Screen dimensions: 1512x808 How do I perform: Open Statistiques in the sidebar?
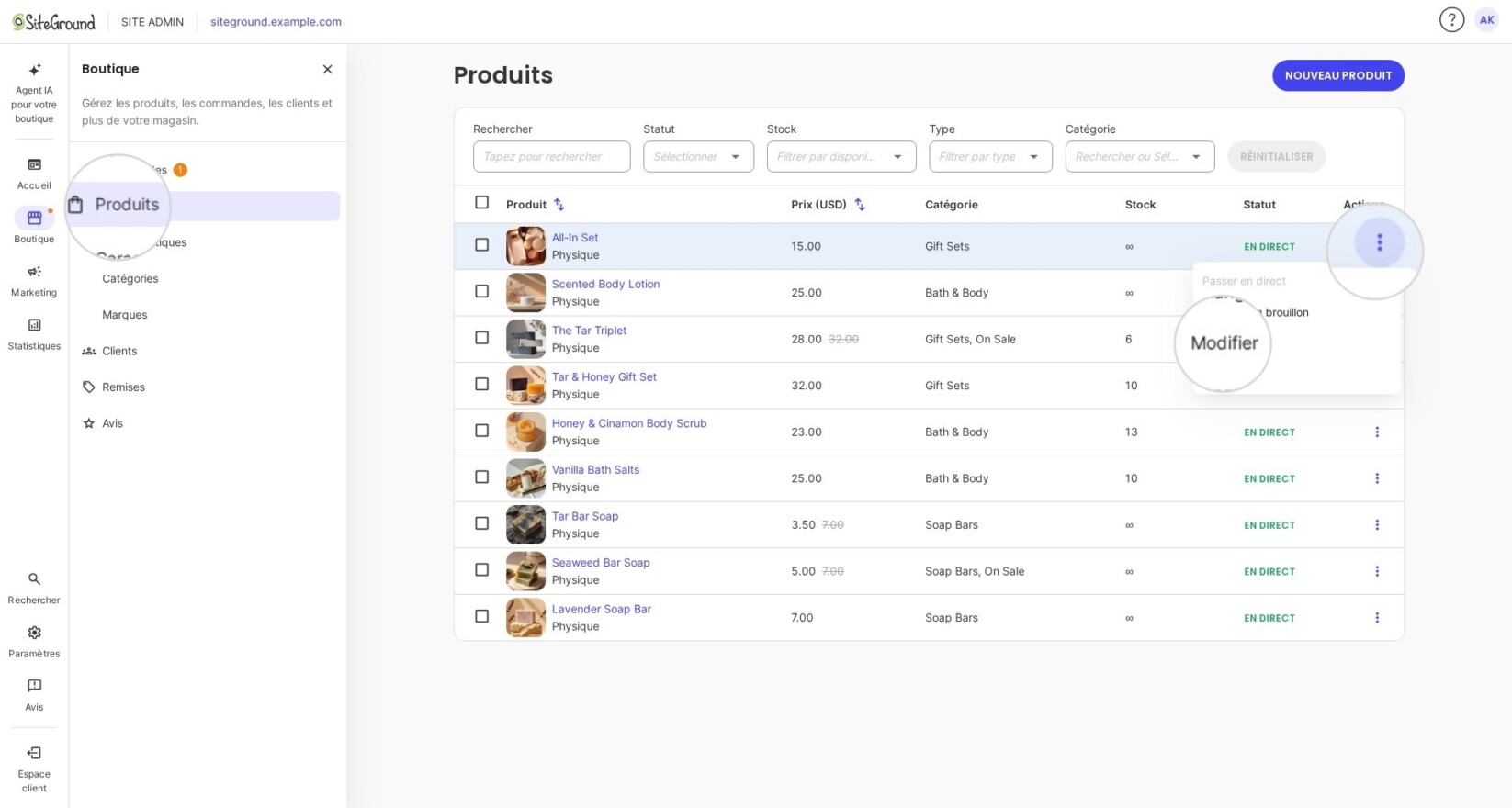34,333
